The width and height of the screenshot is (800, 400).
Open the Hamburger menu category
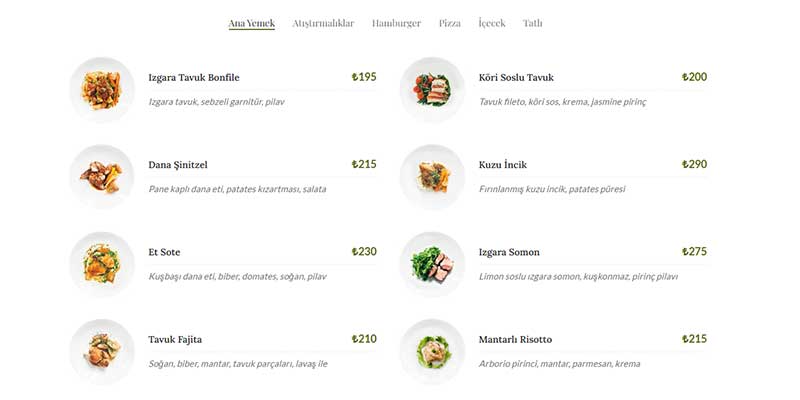(396, 23)
